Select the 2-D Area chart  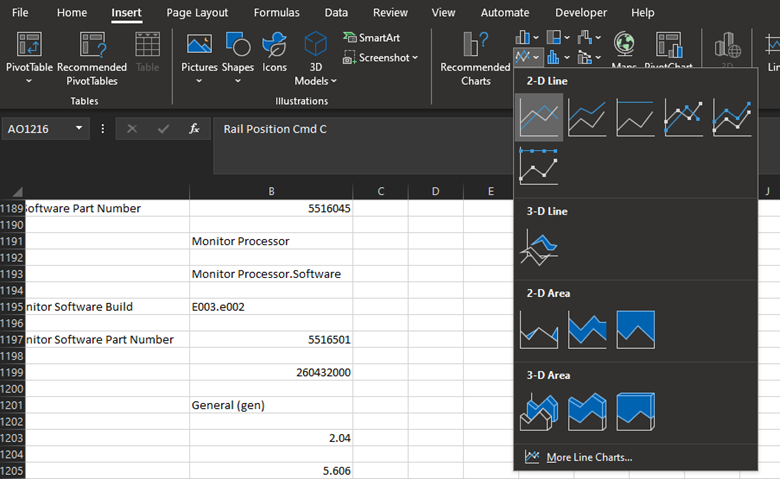pyautogui.click(x=540, y=329)
